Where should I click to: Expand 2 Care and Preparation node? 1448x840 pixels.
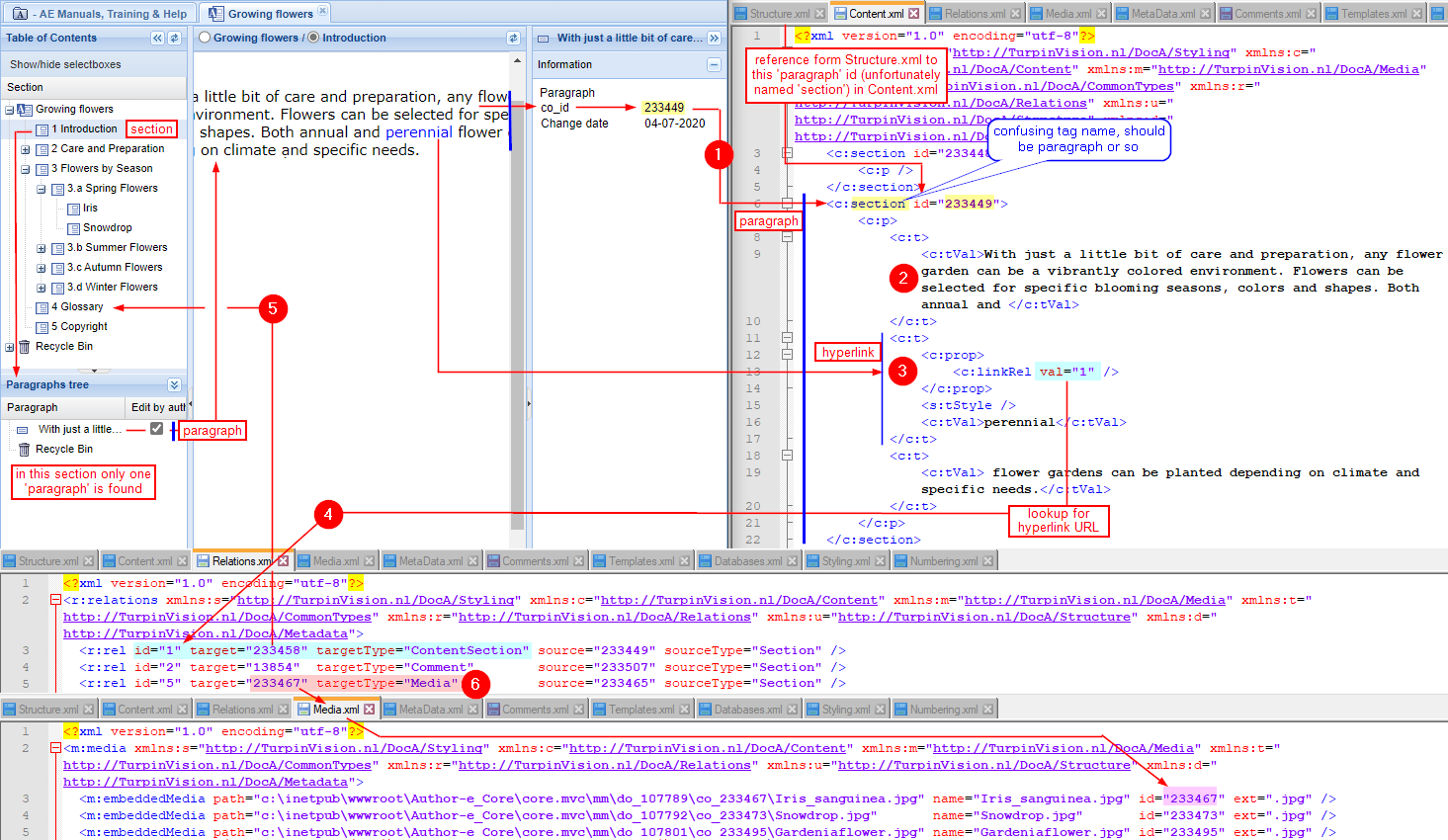(x=26, y=149)
